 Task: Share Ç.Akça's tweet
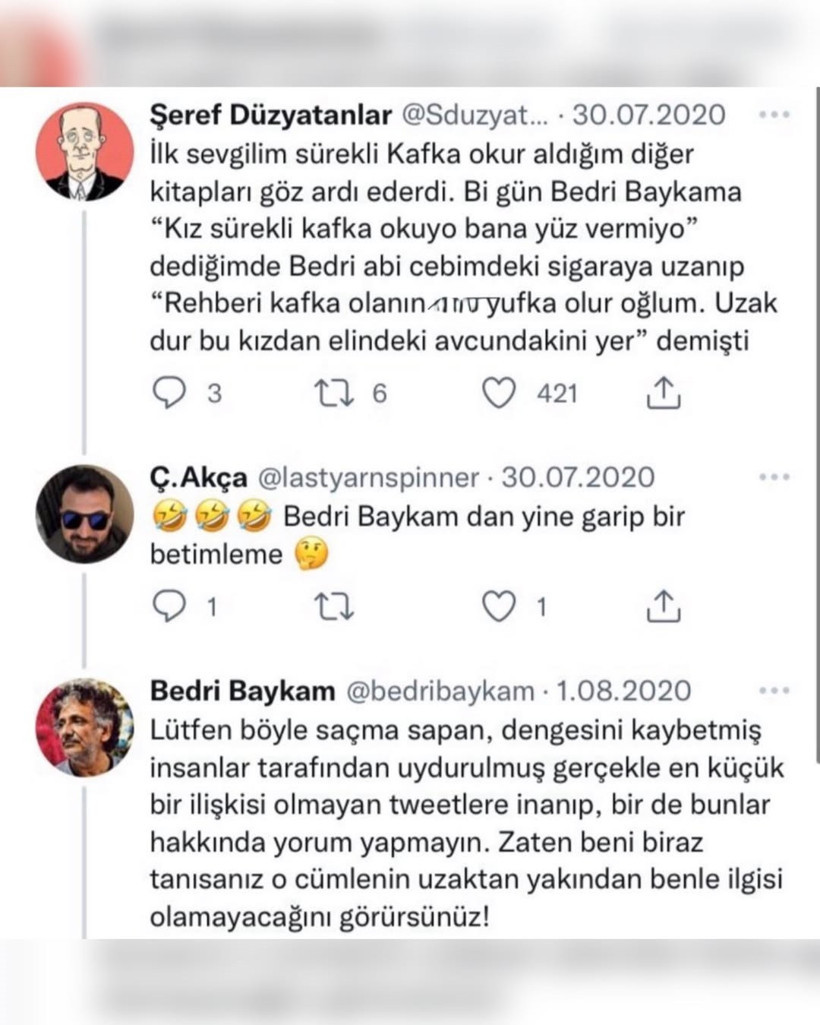pyautogui.click(x=663, y=606)
